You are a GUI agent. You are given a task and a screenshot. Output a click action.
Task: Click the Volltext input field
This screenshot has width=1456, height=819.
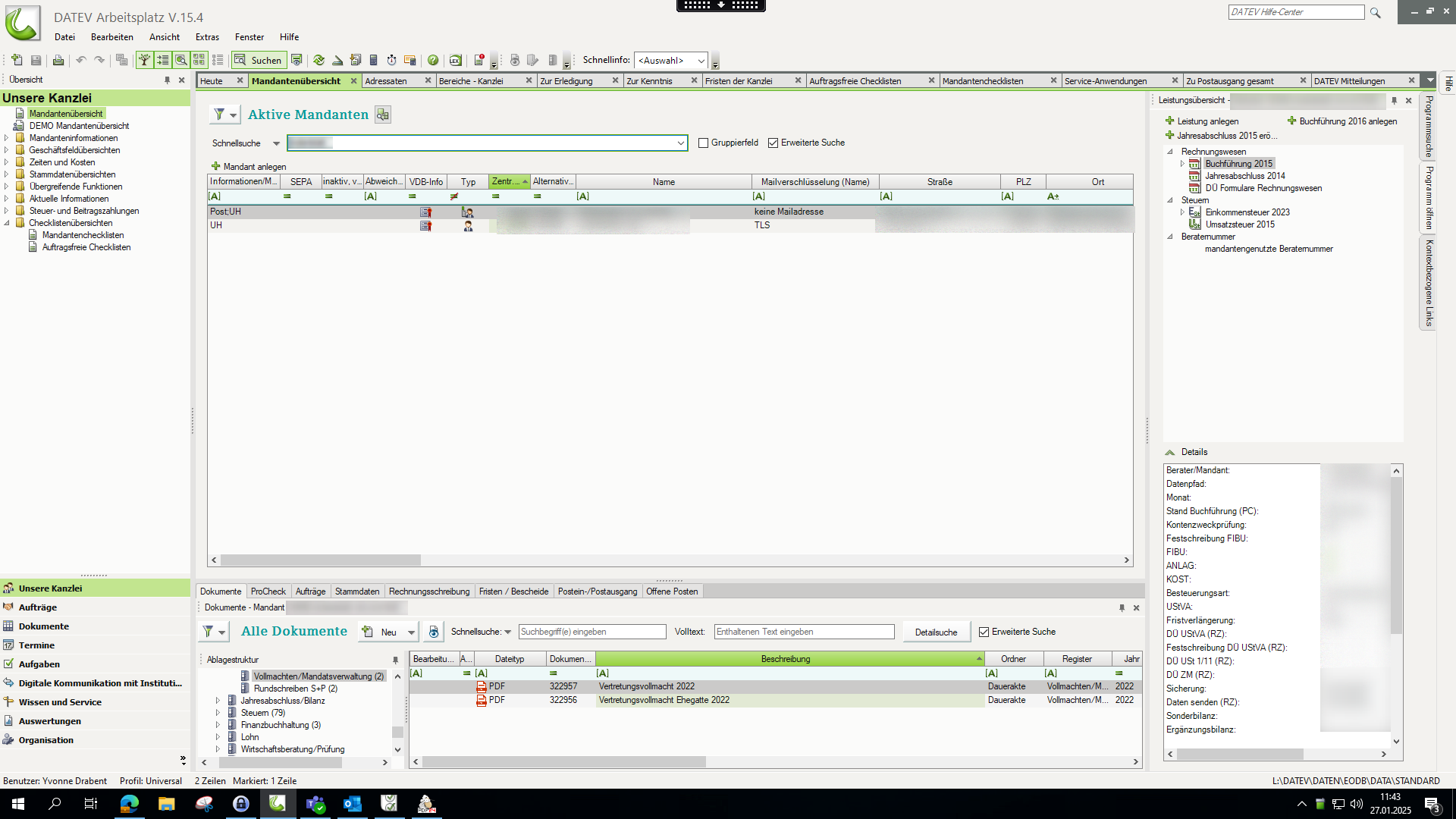click(x=804, y=632)
